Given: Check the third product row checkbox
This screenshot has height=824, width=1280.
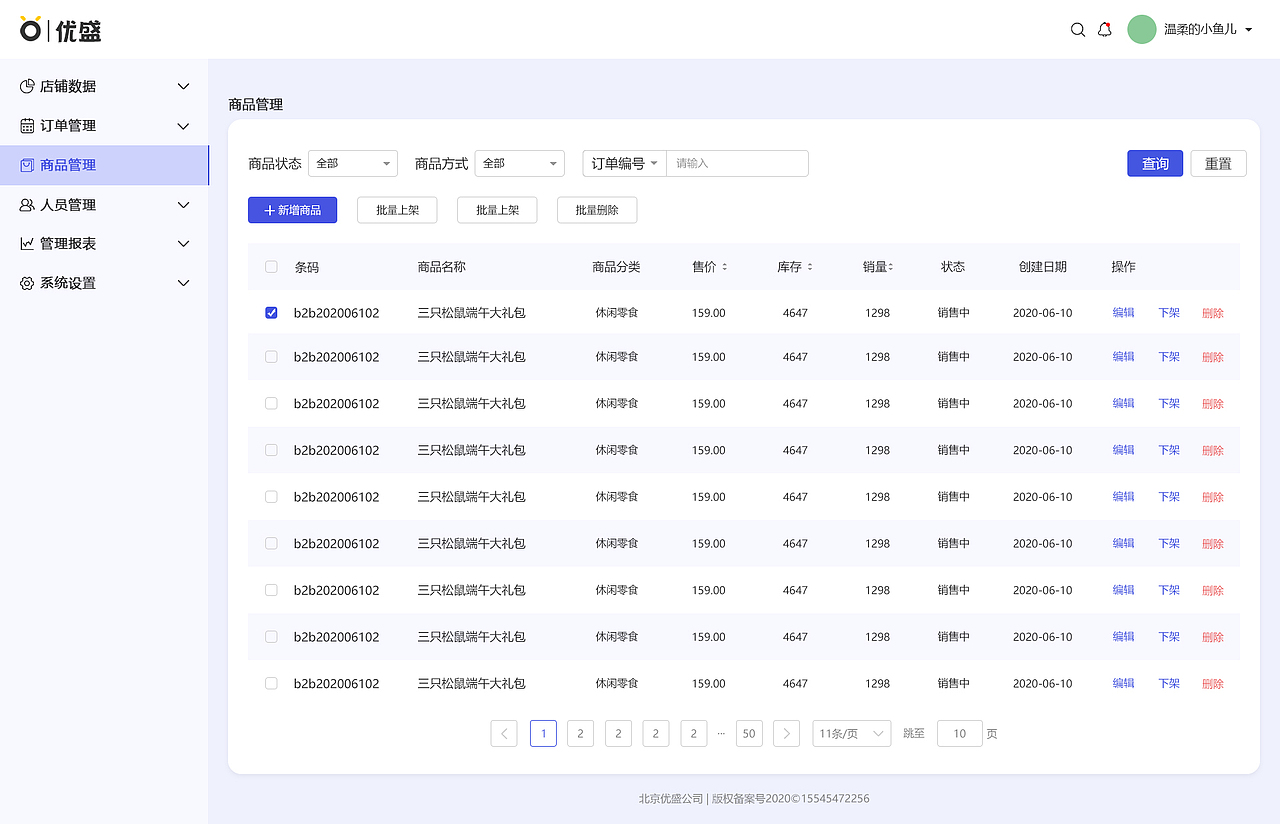Looking at the screenshot, I should click(x=270, y=403).
